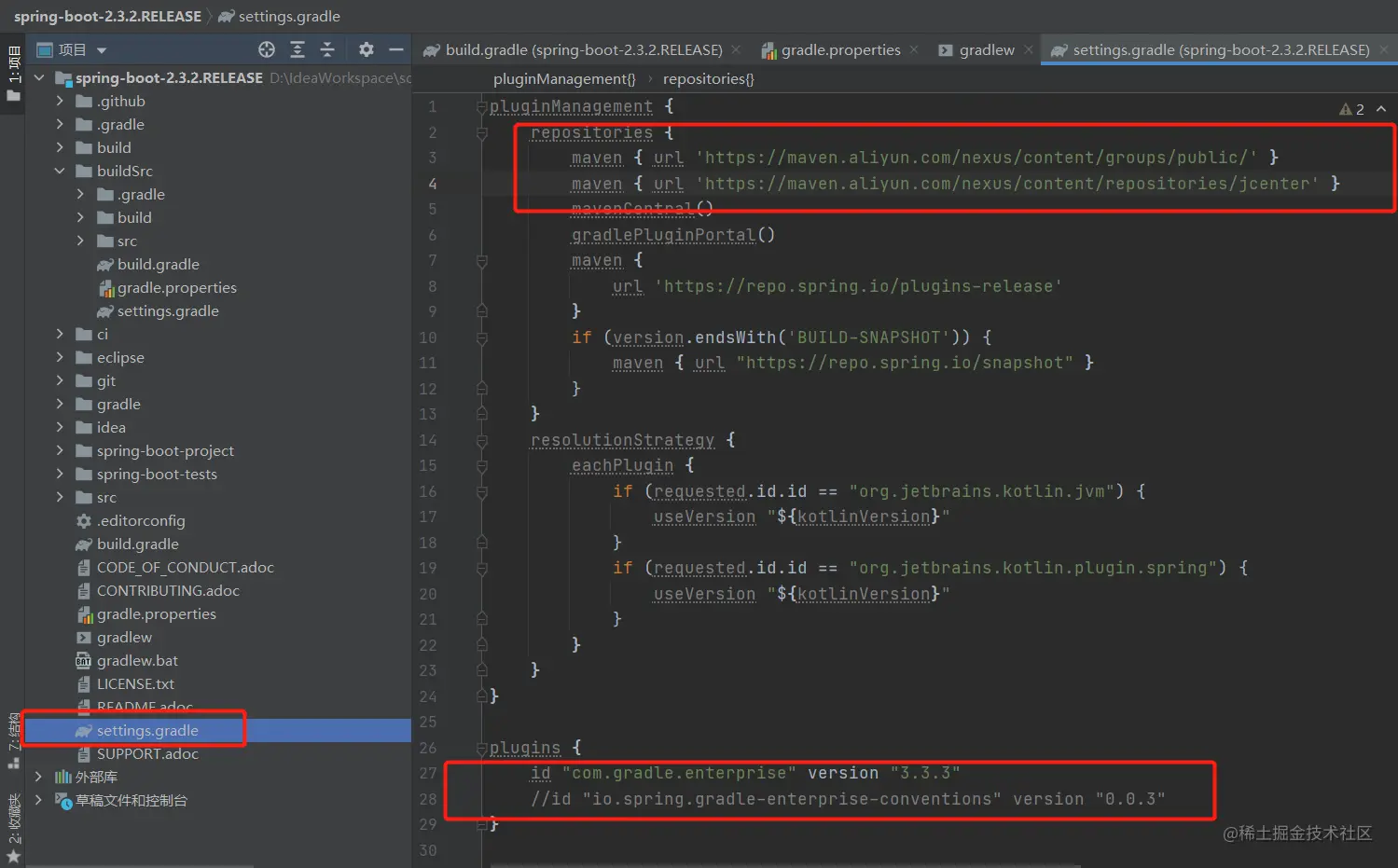The height and width of the screenshot is (868, 1398).
Task: Click the locate/select opened file target icon
Action: pyautogui.click(x=267, y=49)
